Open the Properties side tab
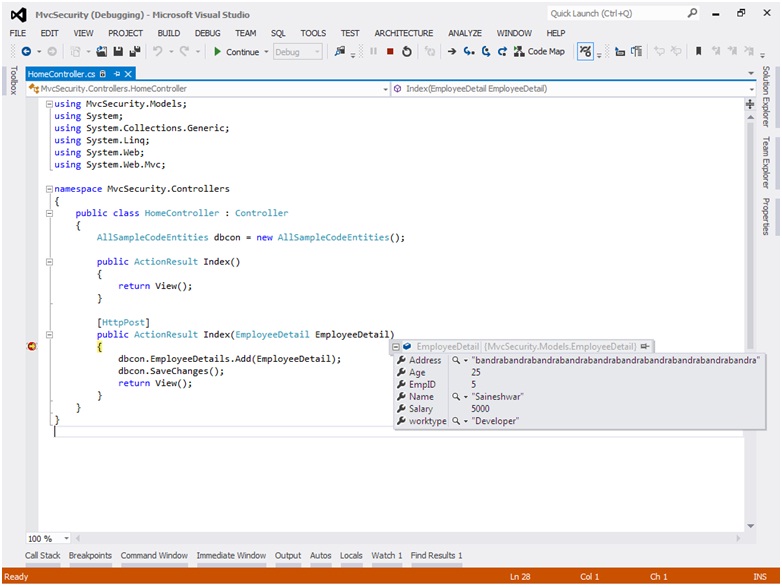This screenshot has width=782, height=587. coord(766,216)
